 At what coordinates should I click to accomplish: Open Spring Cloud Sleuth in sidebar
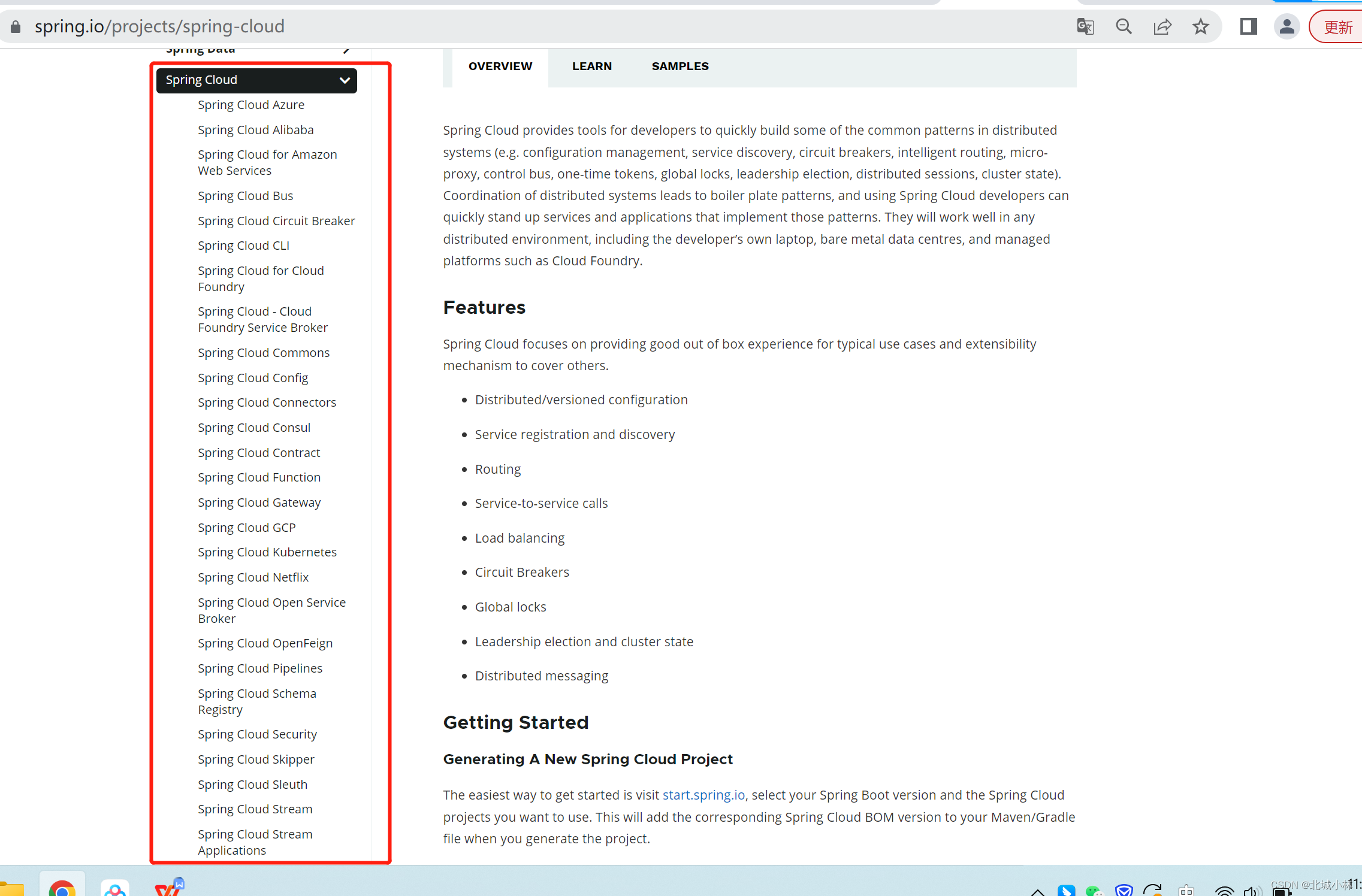click(x=252, y=785)
